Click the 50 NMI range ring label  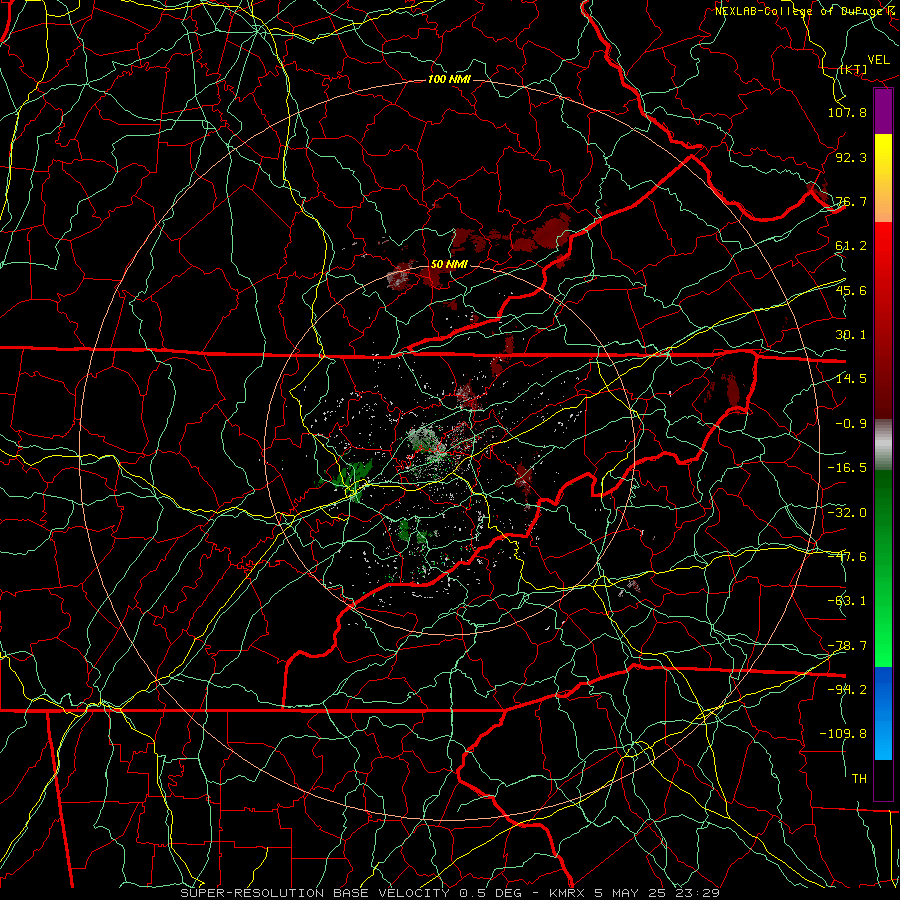(449, 265)
